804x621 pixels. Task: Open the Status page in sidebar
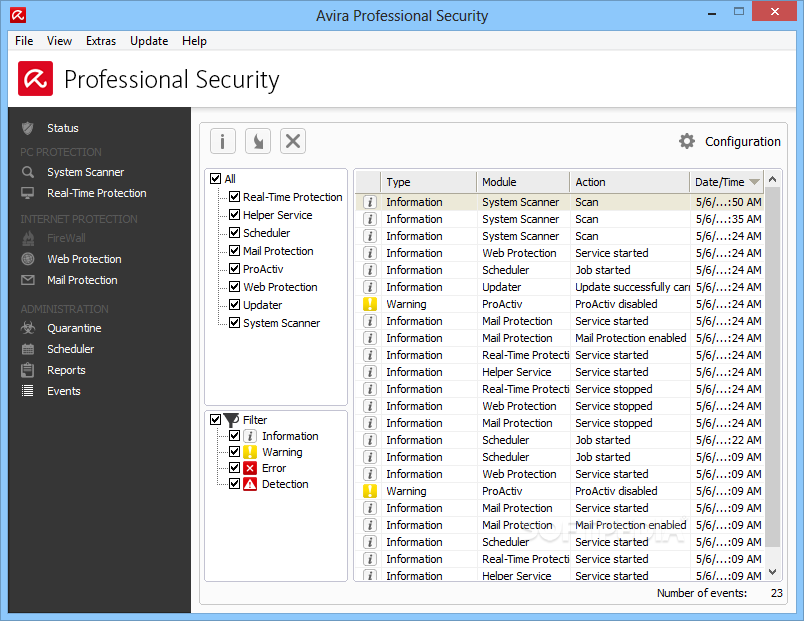pyautogui.click(x=63, y=128)
